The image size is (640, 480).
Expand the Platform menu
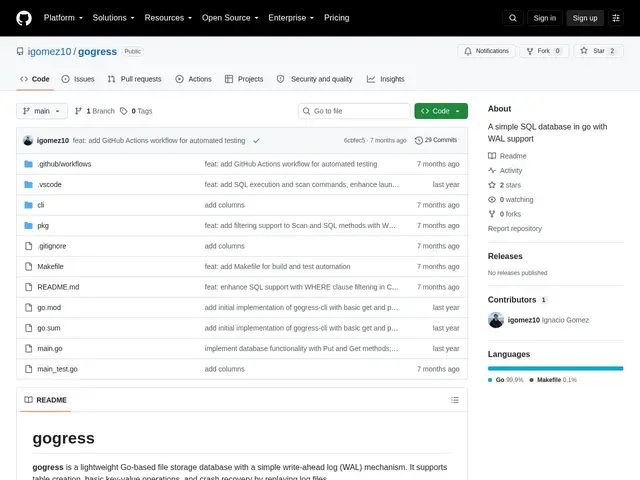tap(63, 18)
